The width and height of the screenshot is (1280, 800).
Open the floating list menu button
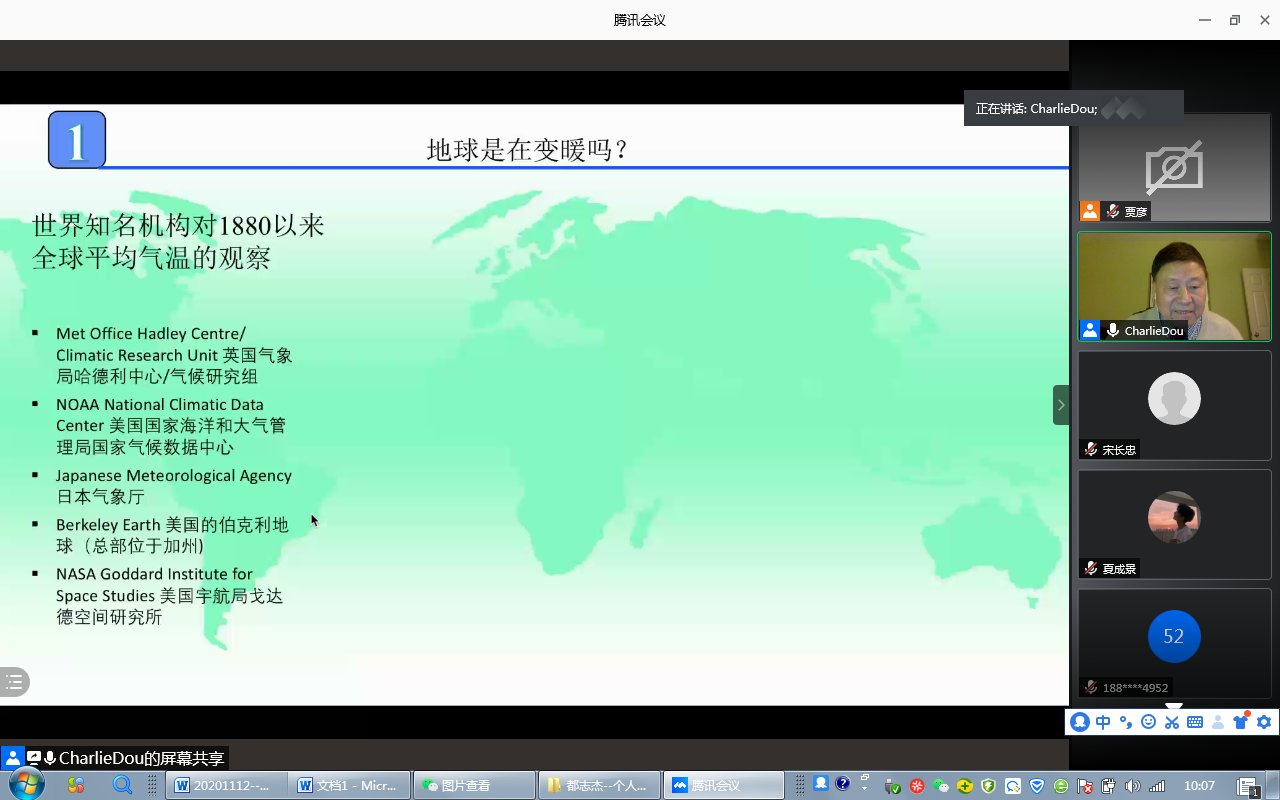[14, 682]
